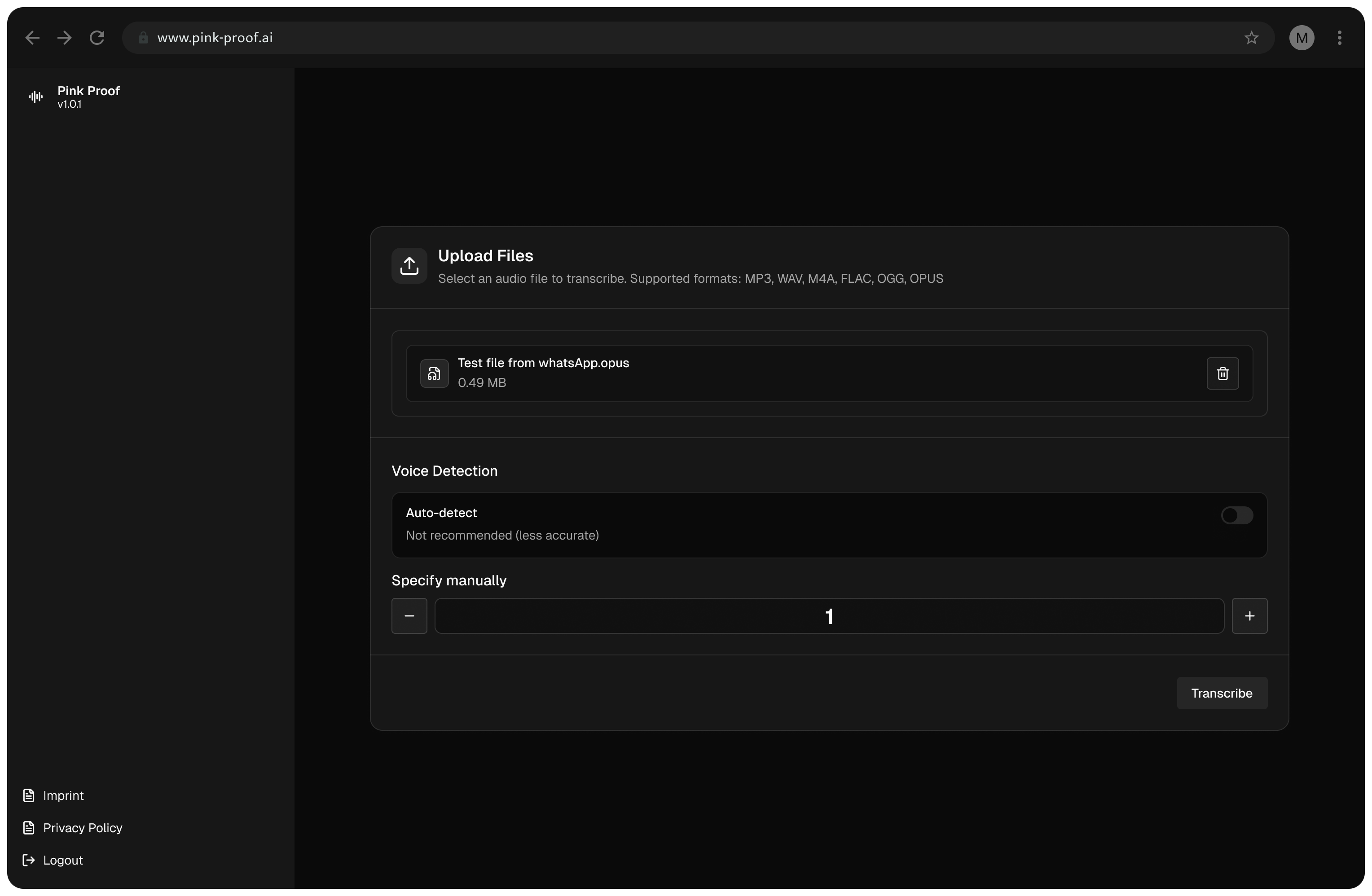
Task: Increase speaker count with plus button
Action: tap(1249, 616)
